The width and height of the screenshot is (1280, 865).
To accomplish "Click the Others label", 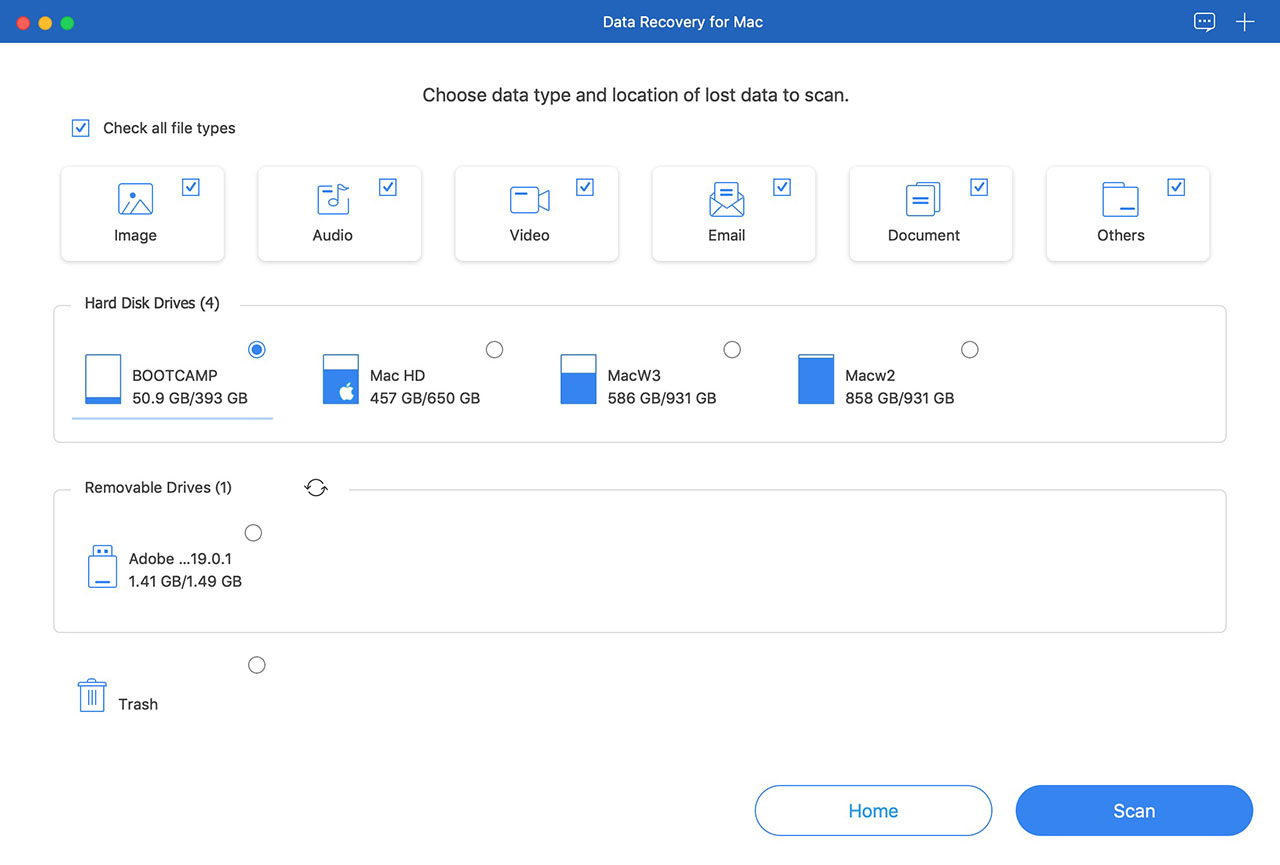I will coord(1121,235).
